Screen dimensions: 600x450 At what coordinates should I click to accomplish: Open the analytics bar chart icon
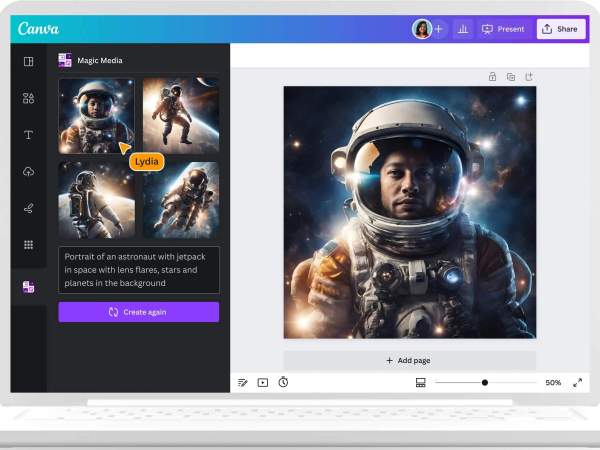[463, 29]
